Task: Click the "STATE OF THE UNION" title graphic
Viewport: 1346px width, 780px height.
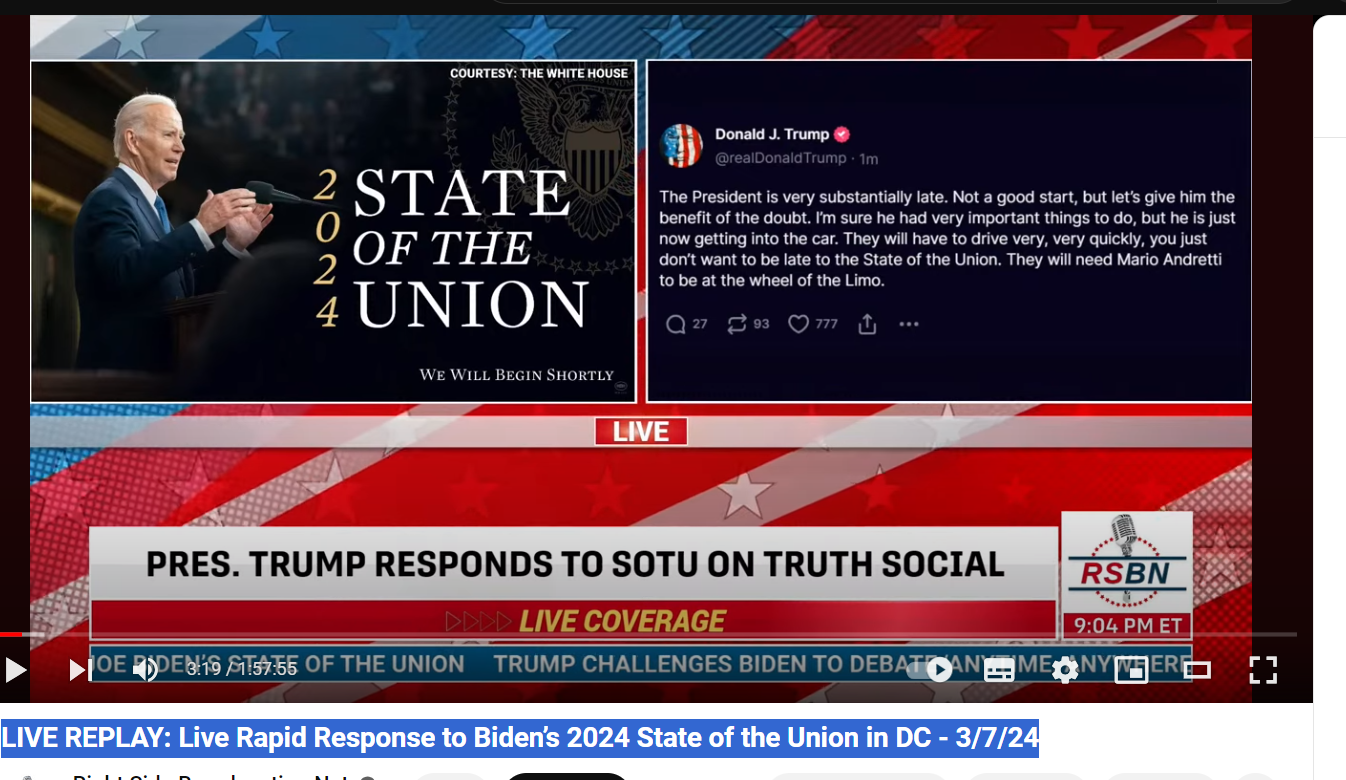Action: (x=470, y=249)
